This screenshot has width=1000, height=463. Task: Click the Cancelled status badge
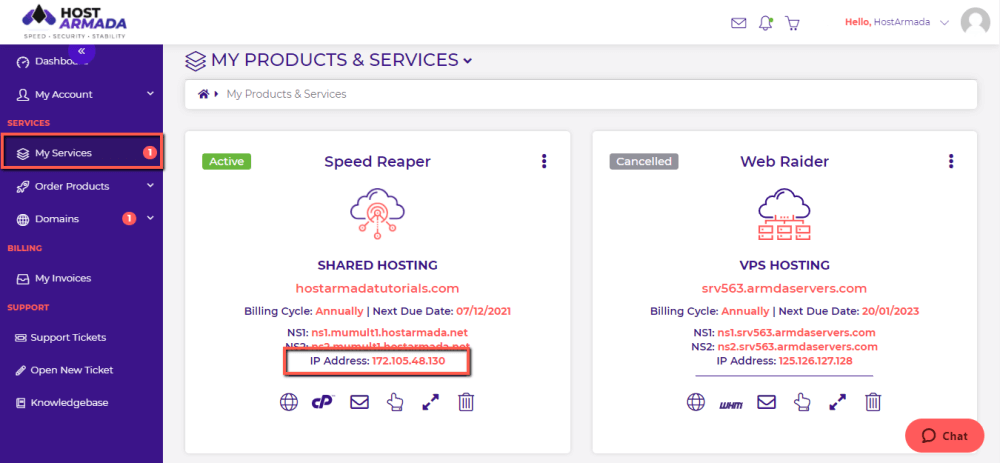point(644,161)
